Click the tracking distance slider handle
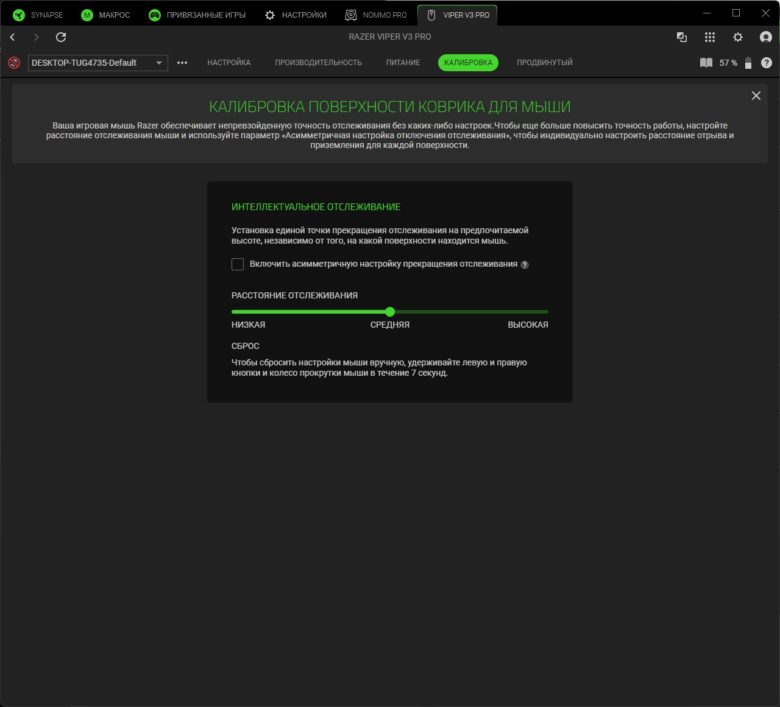Viewport: 780px width, 707px height. (390, 312)
